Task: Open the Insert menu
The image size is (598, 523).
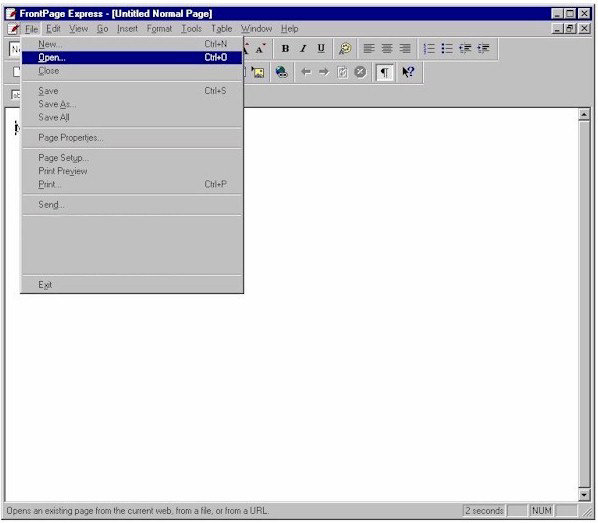Action: 127,29
